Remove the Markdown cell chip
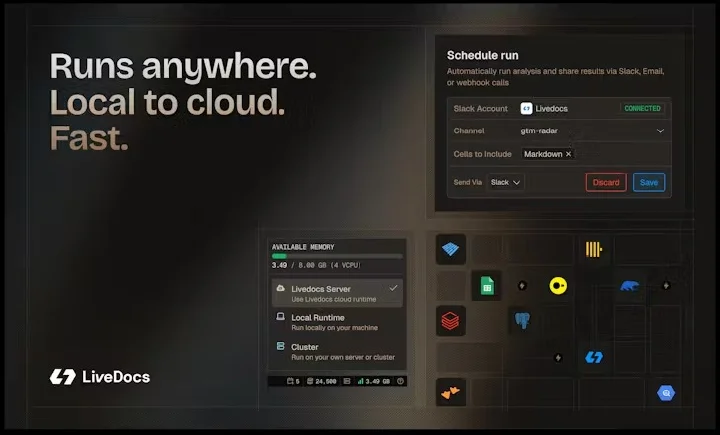 [x=568, y=154]
